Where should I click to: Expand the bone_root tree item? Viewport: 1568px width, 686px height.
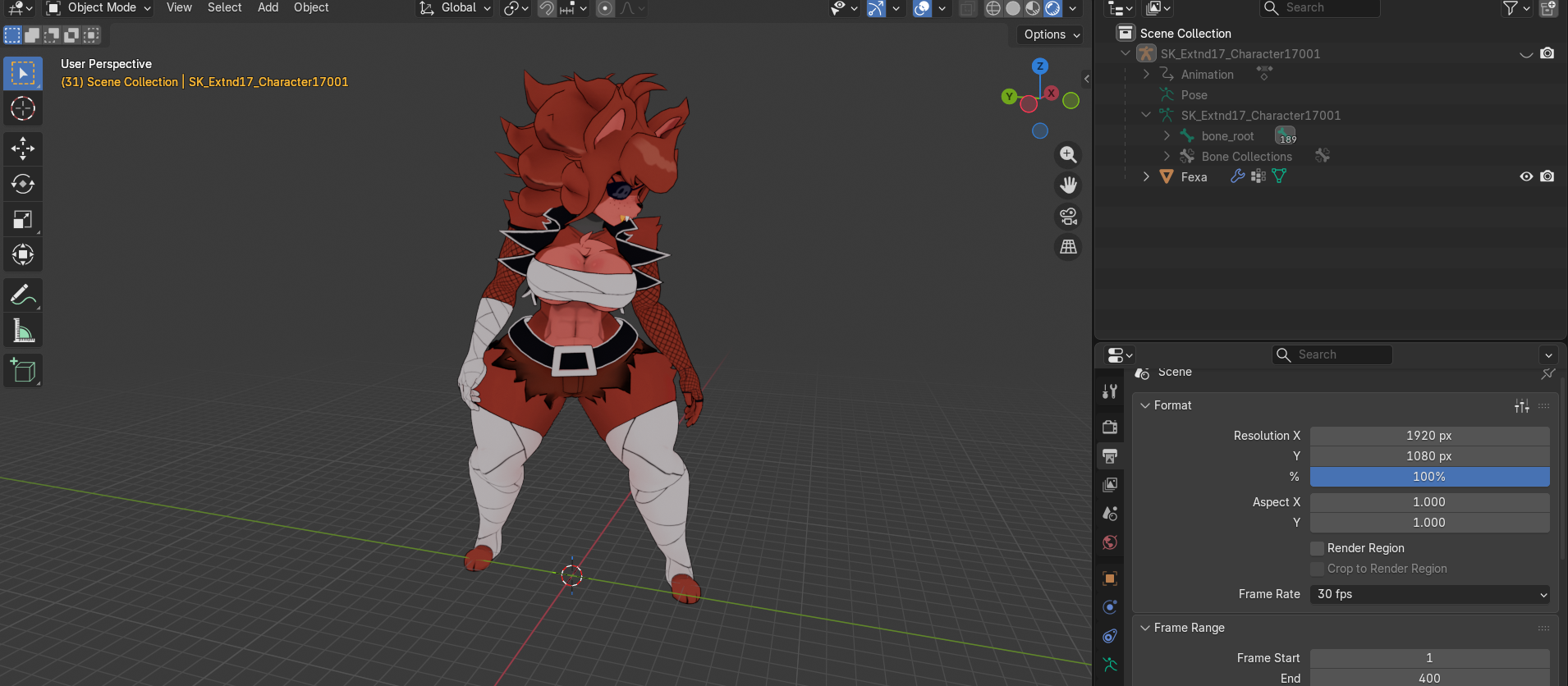coord(1167,135)
